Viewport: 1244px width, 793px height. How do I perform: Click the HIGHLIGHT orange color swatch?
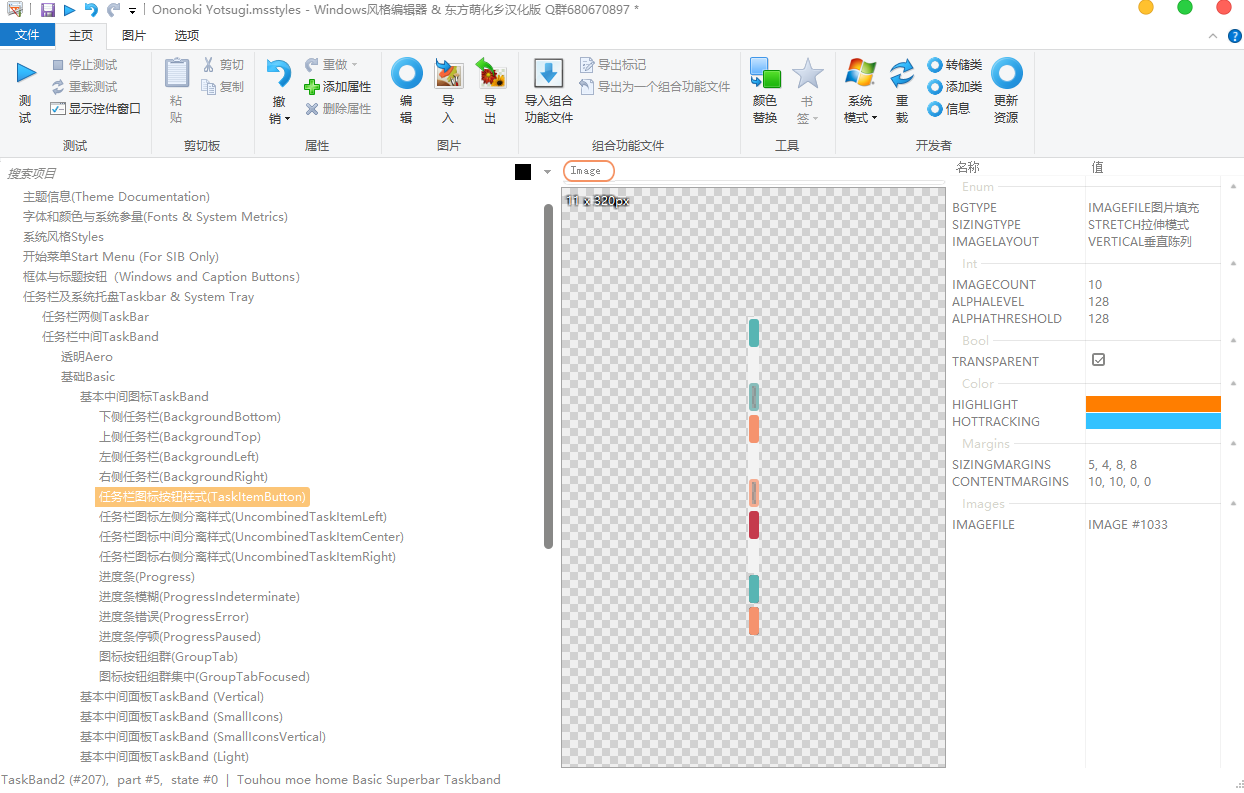1152,404
